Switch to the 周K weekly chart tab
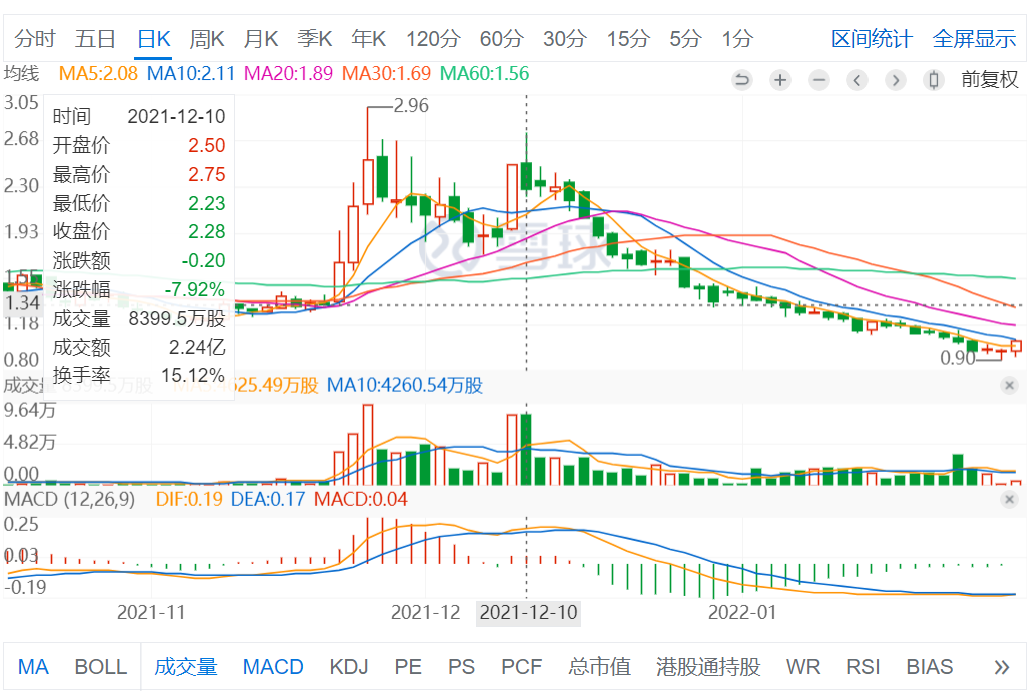 click(x=207, y=39)
